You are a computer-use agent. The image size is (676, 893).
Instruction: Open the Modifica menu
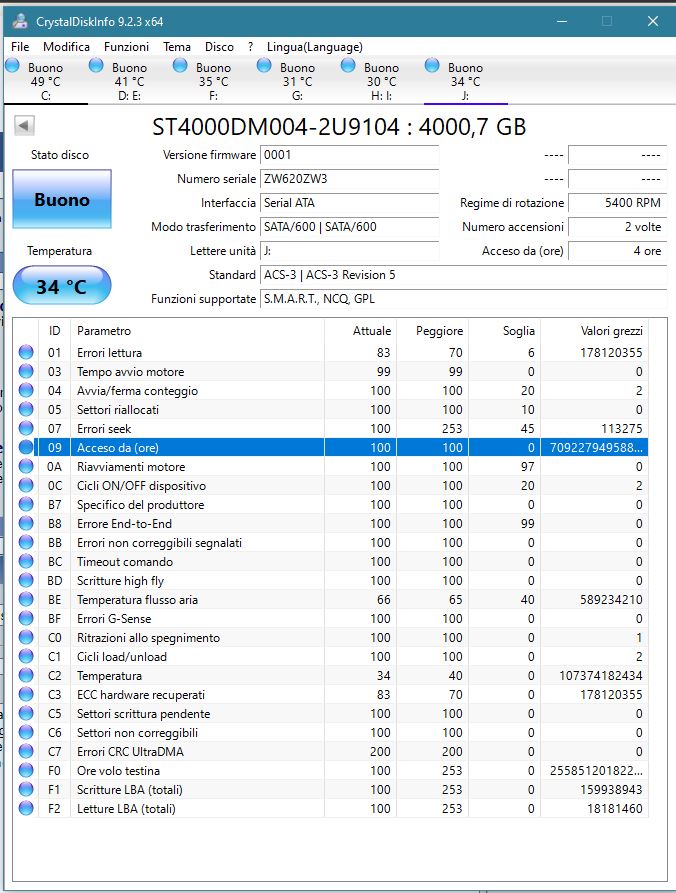(67, 47)
